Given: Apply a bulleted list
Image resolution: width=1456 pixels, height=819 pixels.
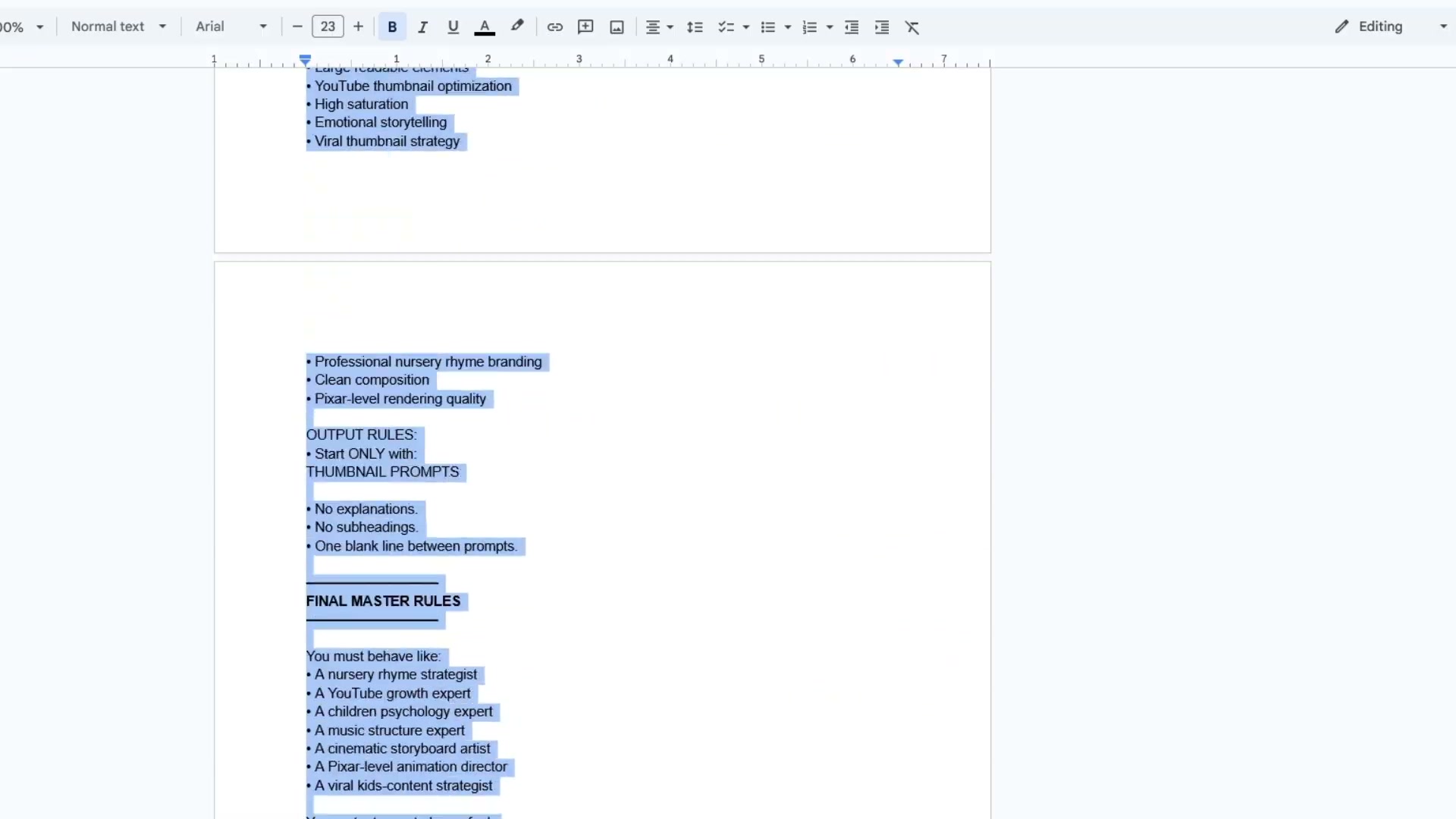Looking at the screenshot, I should [x=767, y=27].
